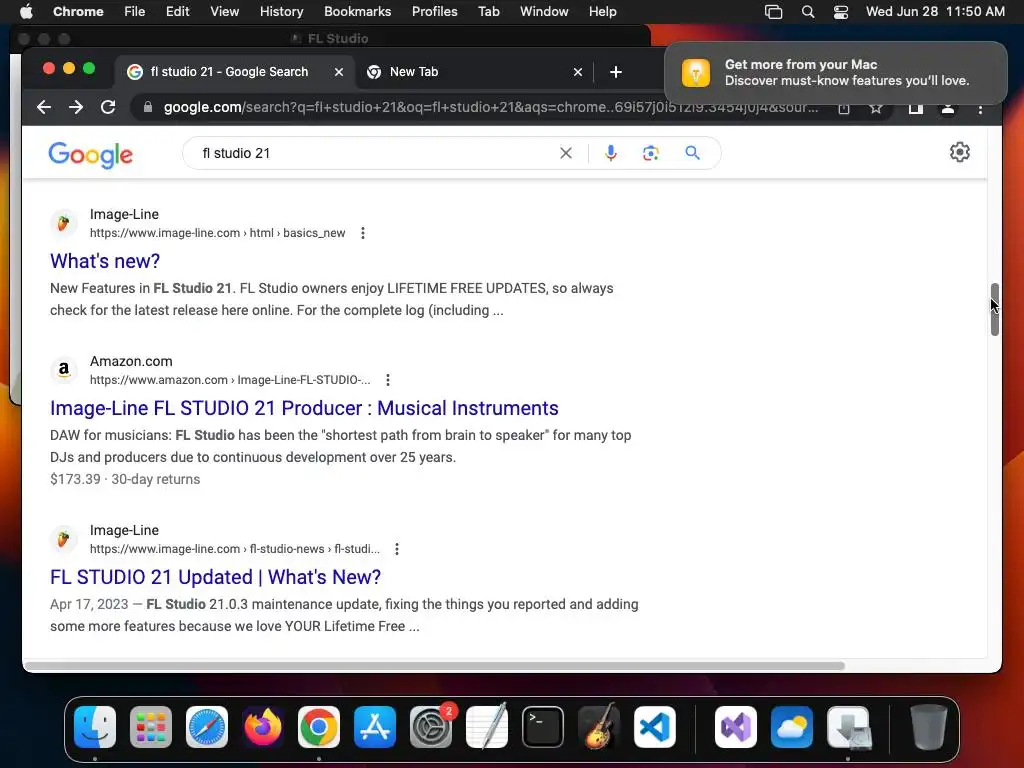Open a new tab with plus button
This screenshot has width=1024, height=768.
pos(616,72)
